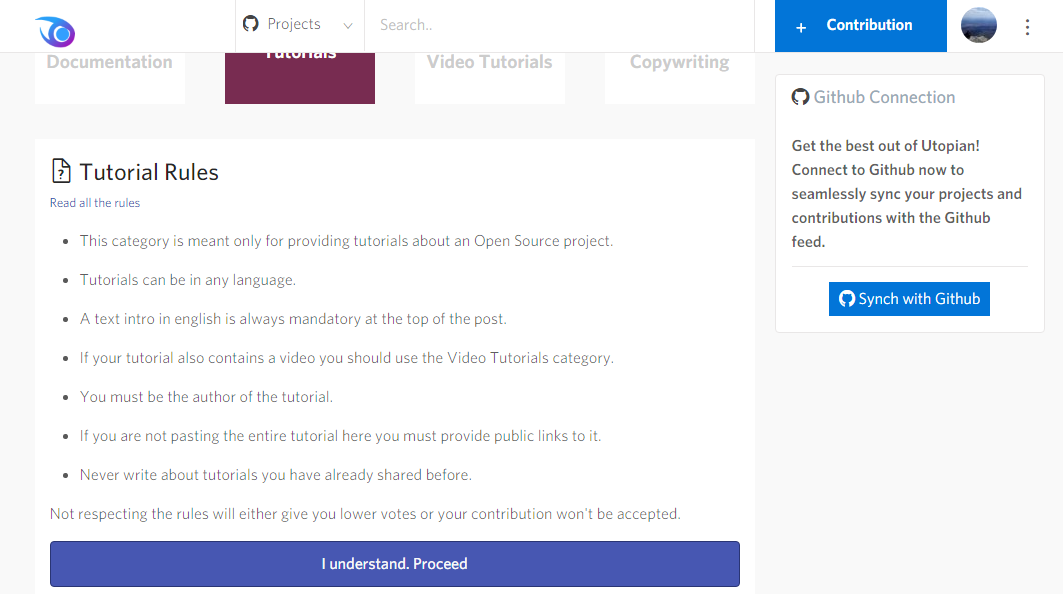Click the Tutorial Rules document icon
This screenshot has height=594, width=1063.
click(61, 172)
